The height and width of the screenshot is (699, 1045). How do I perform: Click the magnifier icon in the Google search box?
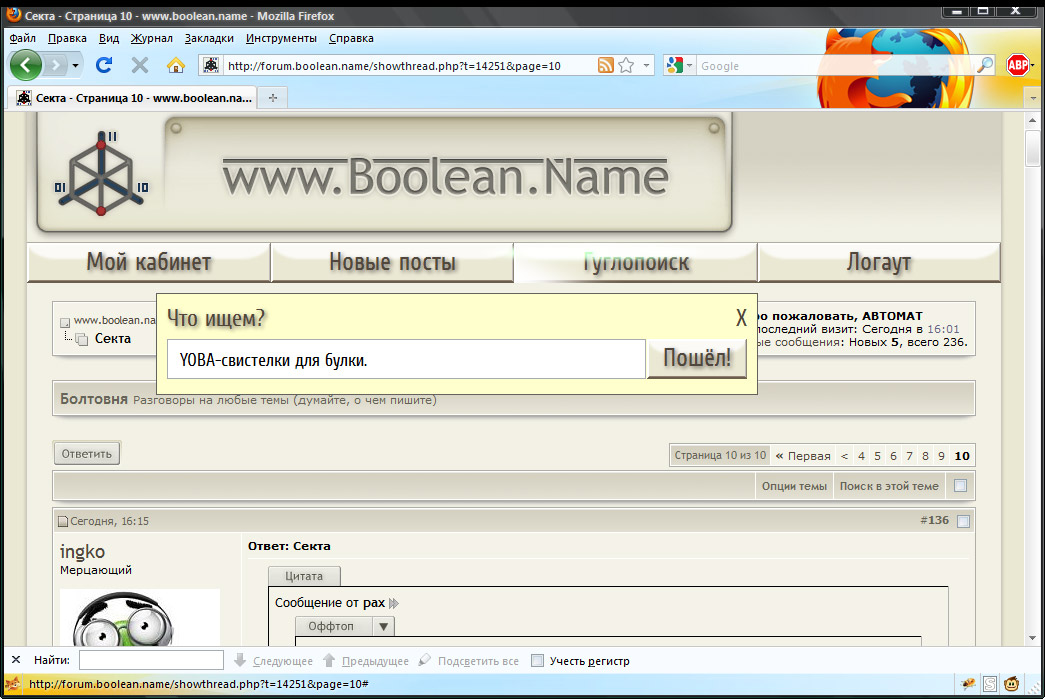pyautogui.click(x=985, y=66)
